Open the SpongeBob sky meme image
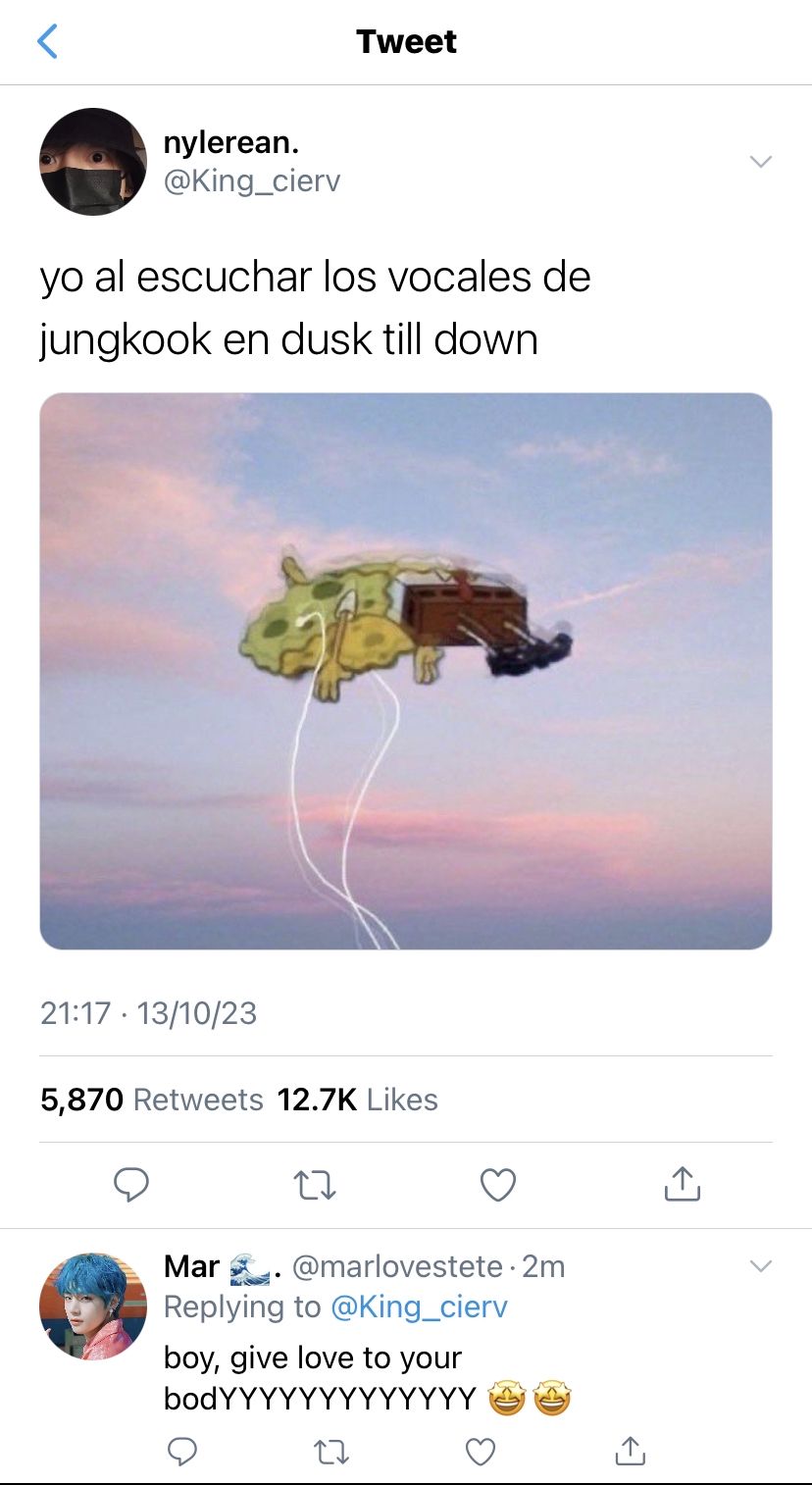This screenshot has width=812, height=1485. [x=406, y=671]
